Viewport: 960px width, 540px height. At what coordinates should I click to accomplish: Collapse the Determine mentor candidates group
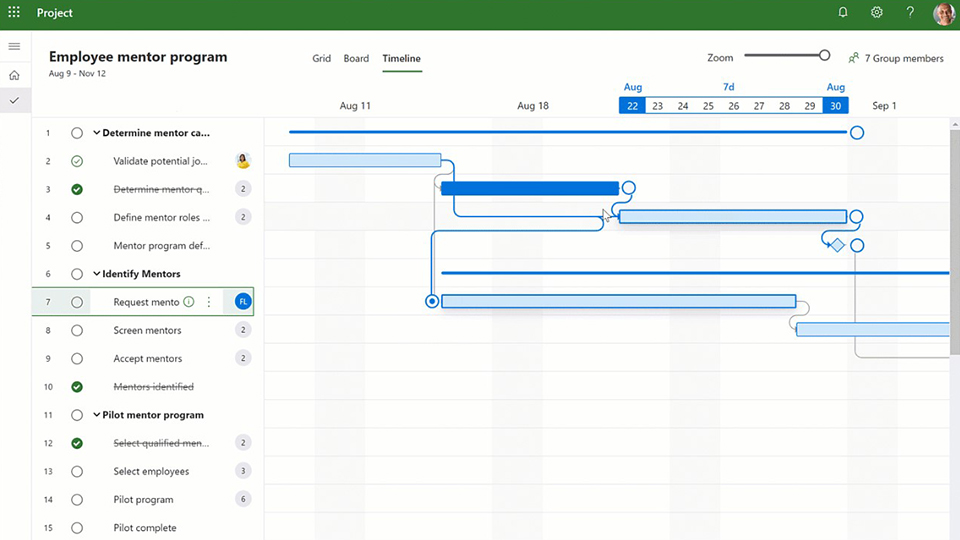(x=97, y=133)
